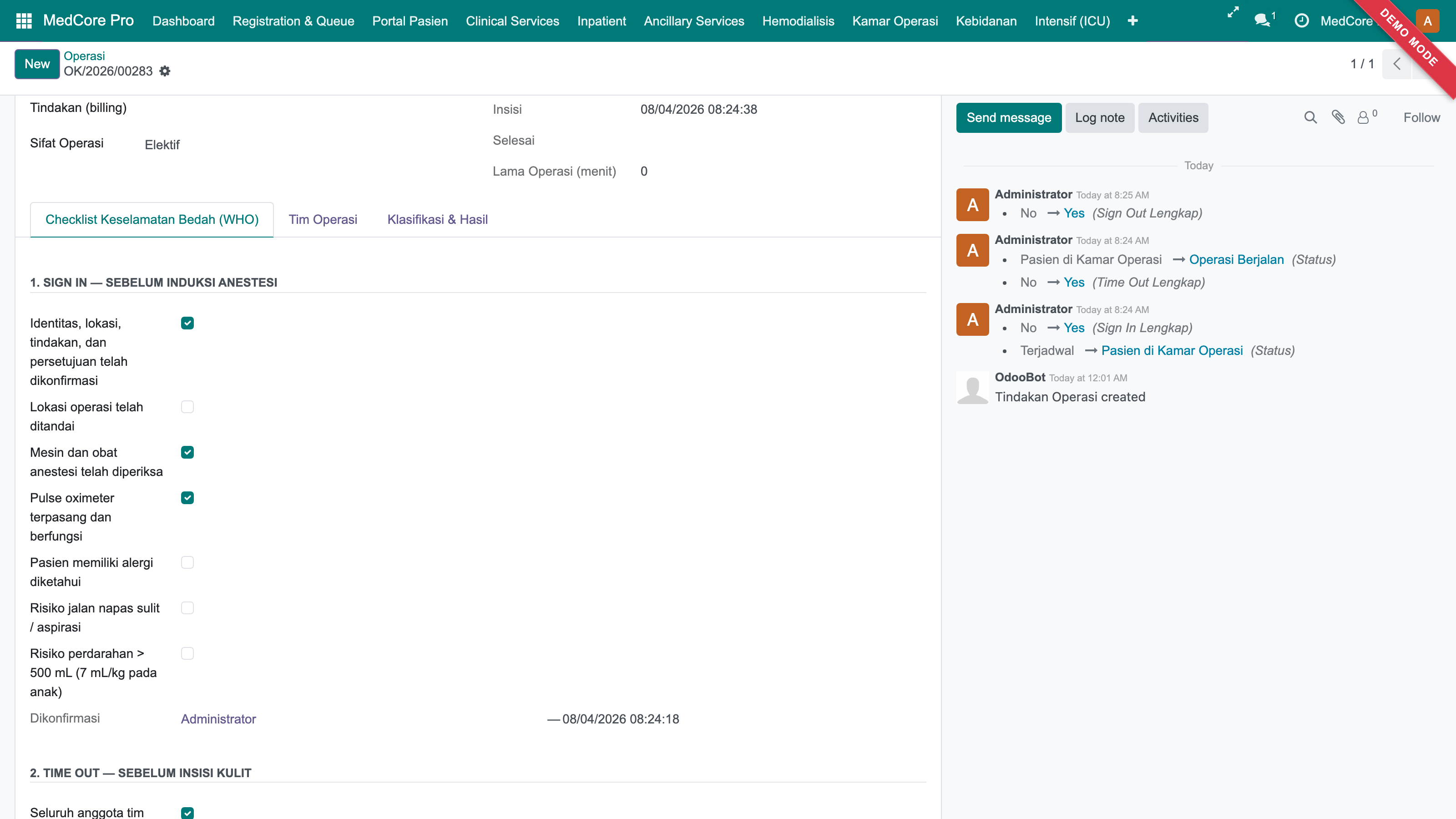Toggle Pulse oximeter terpasang checkbox
This screenshot has height=819, width=1456.
[x=187, y=497]
